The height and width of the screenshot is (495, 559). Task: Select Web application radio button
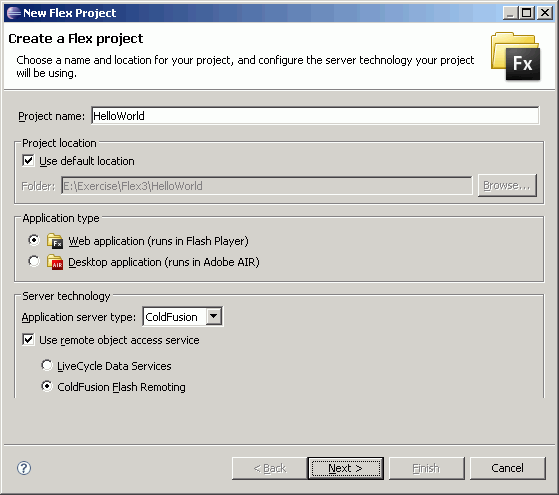[34, 240]
